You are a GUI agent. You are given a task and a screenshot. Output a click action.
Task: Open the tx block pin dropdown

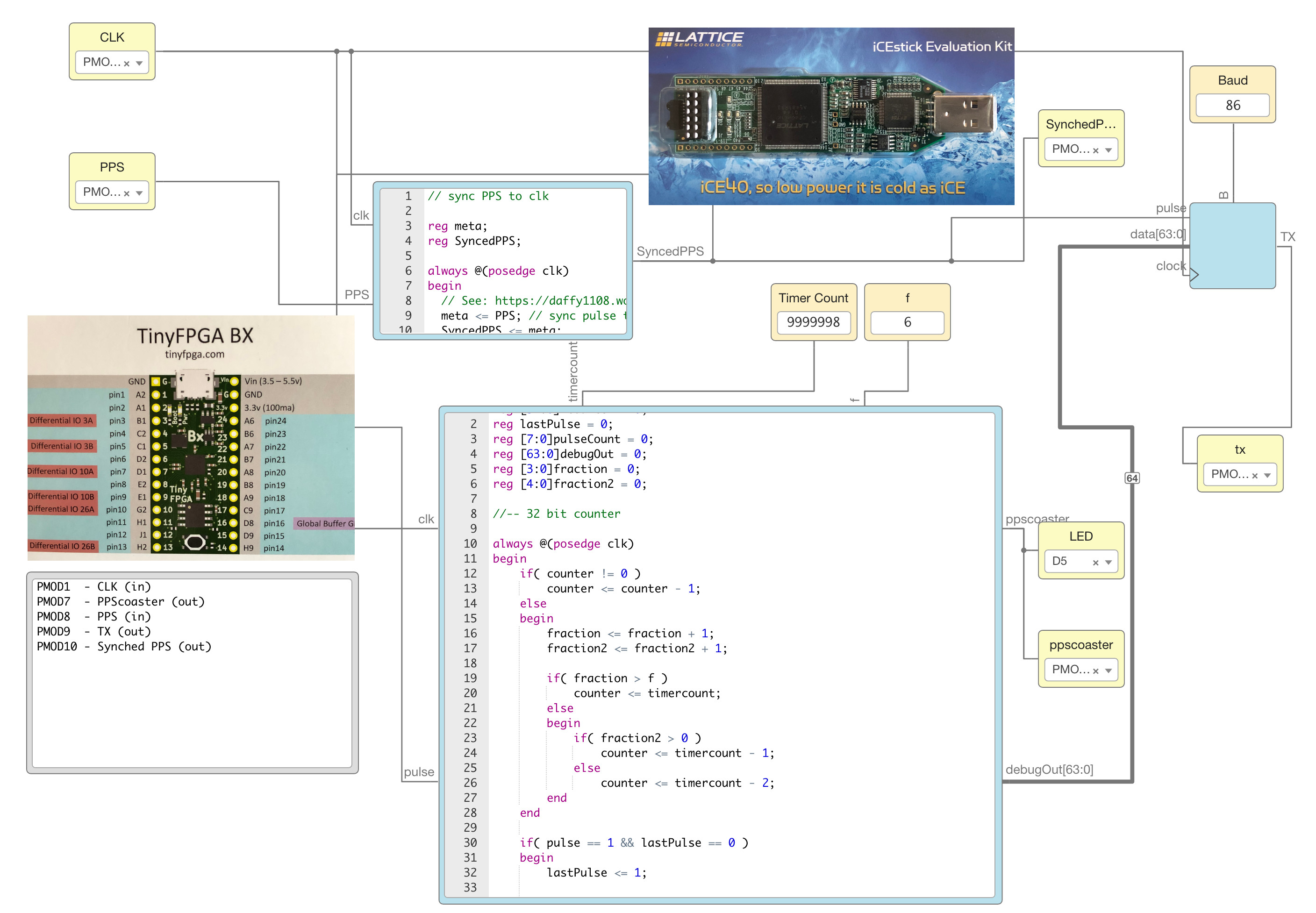click(x=1267, y=475)
